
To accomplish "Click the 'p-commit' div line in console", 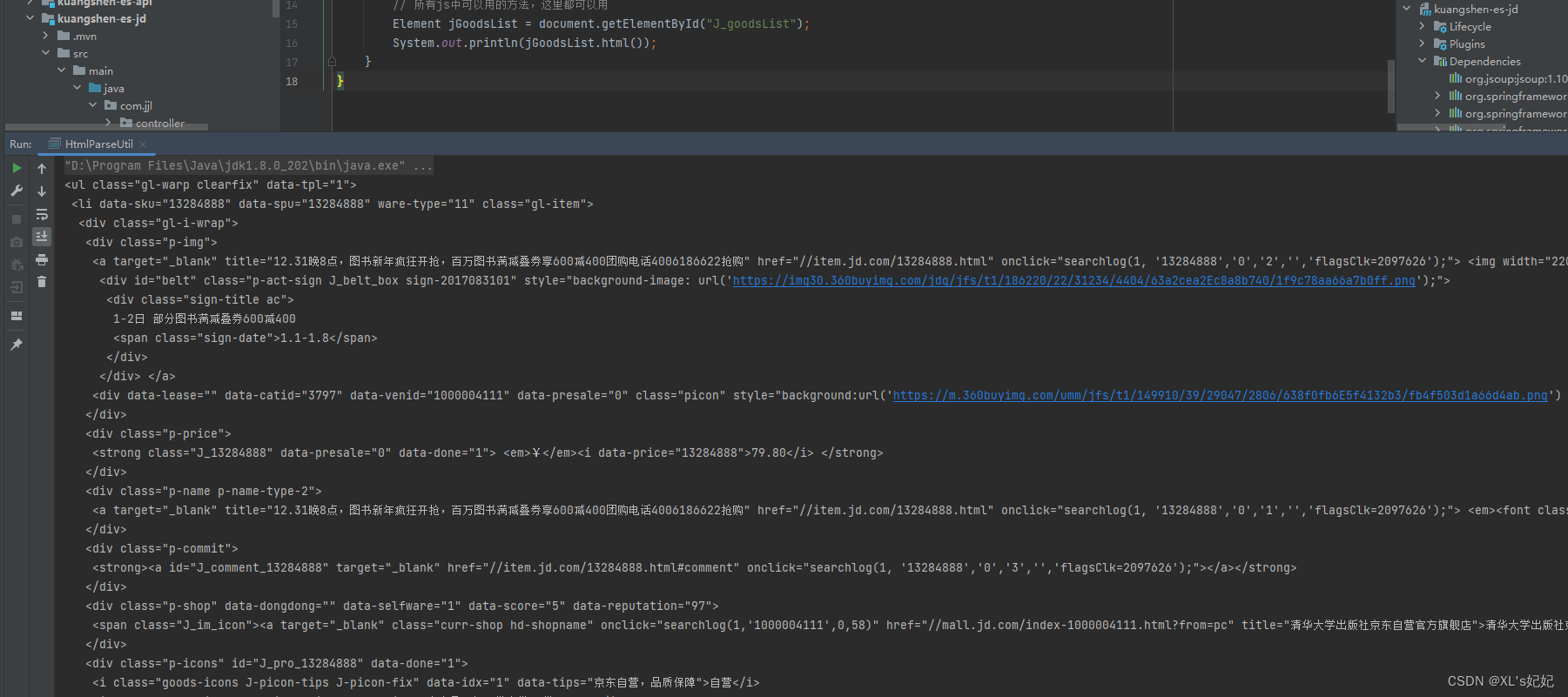I will tap(162, 548).
